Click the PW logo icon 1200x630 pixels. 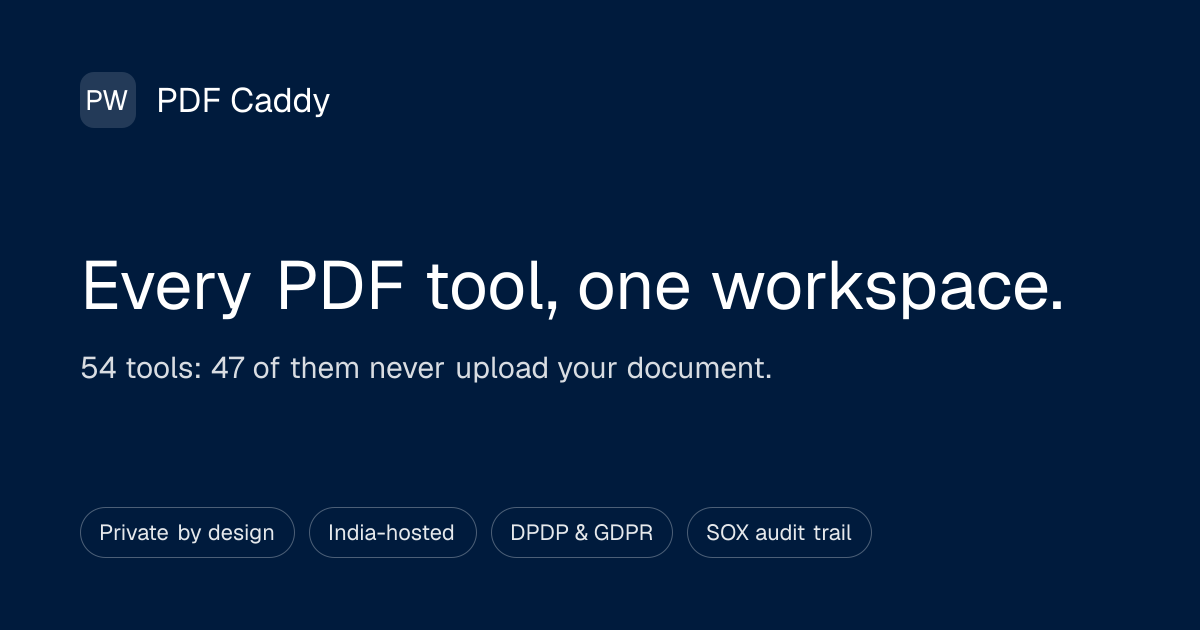(x=108, y=100)
